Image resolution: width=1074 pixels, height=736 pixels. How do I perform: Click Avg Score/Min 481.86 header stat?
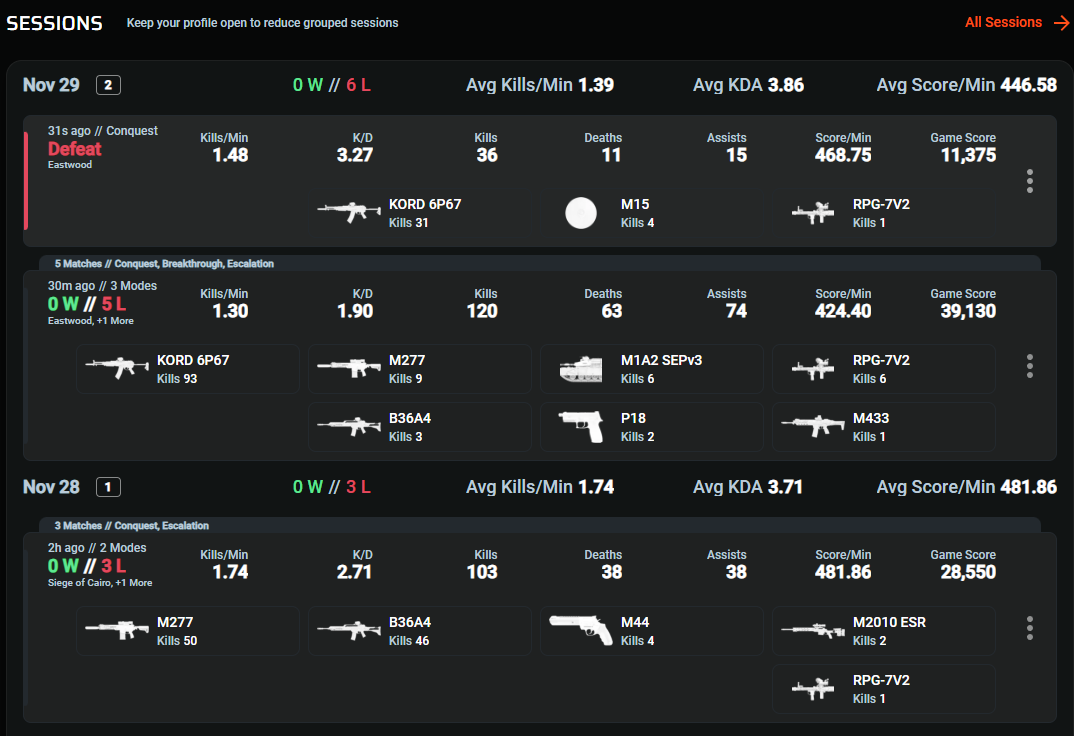coord(966,487)
